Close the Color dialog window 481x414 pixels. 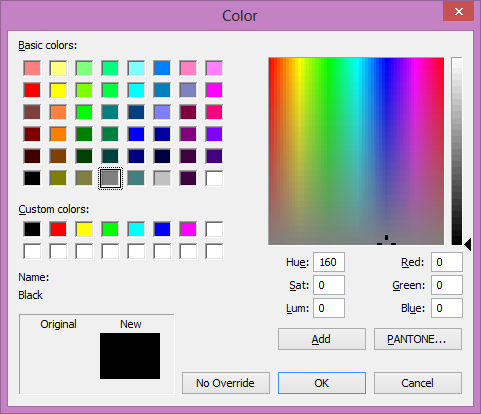pyautogui.click(x=458, y=12)
